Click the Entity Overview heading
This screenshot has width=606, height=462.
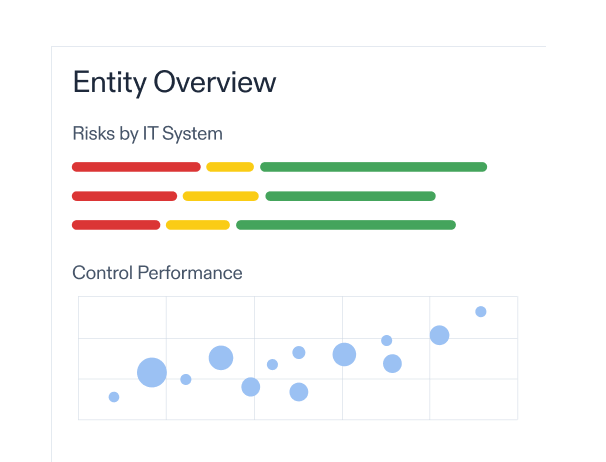tap(174, 82)
